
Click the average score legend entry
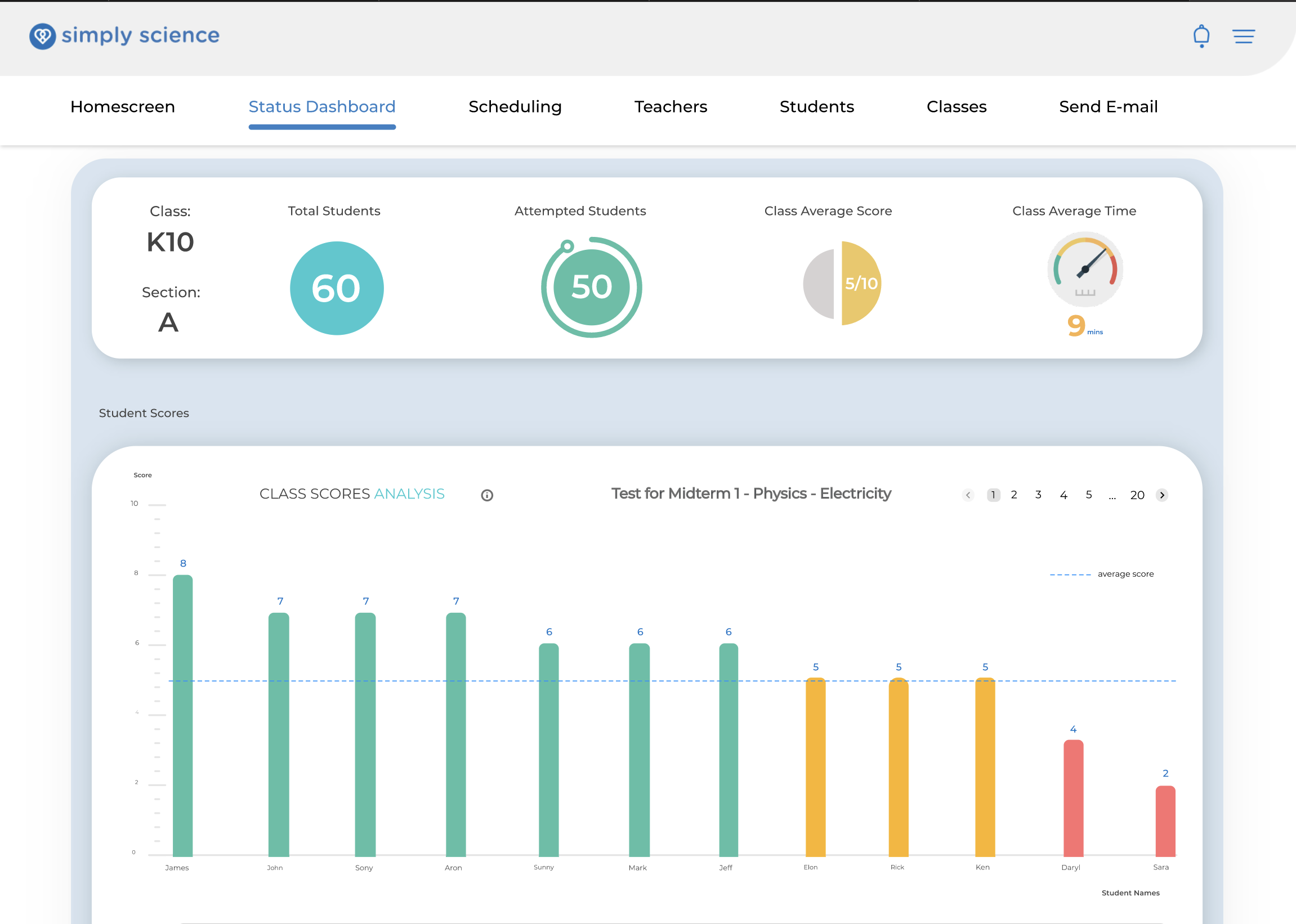click(x=1101, y=574)
